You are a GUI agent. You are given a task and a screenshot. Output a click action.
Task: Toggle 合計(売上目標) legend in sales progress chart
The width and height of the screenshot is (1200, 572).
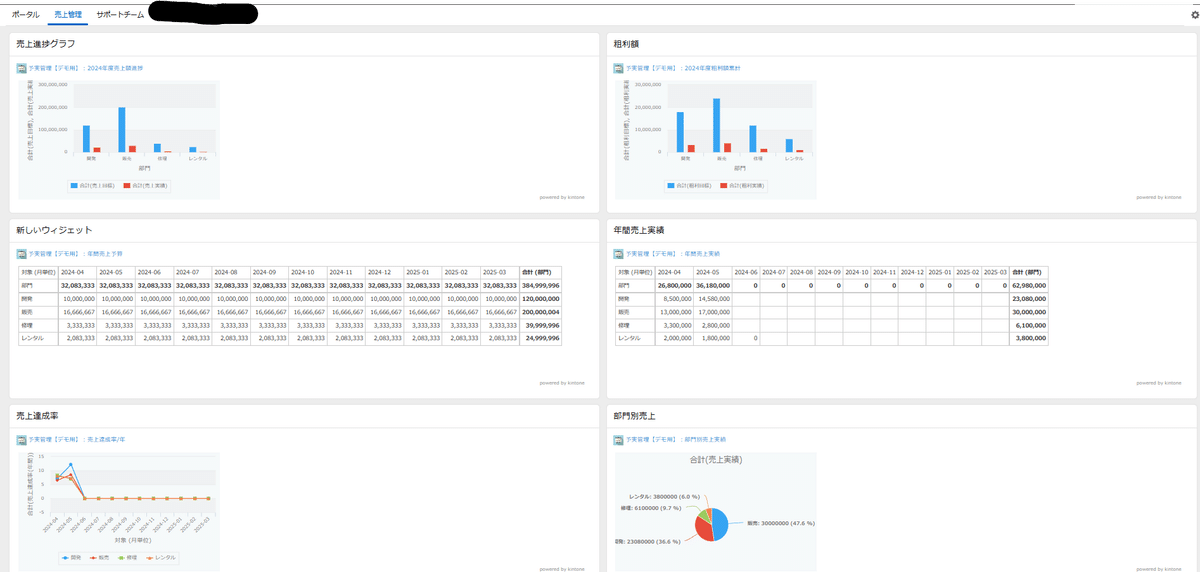pyautogui.click(x=94, y=186)
